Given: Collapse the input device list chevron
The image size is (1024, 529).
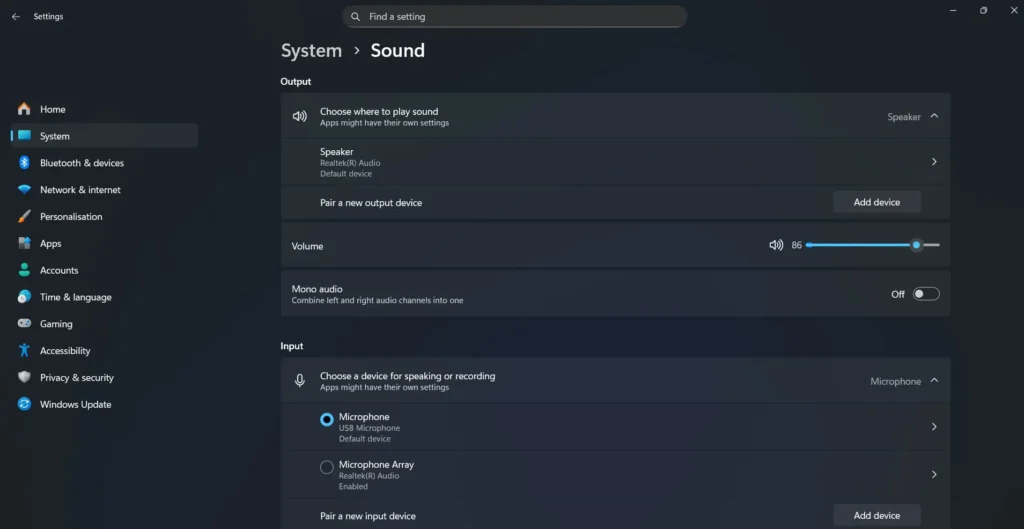Looking at the screenshot, I should pyautogui.click(x=934, y=380).
